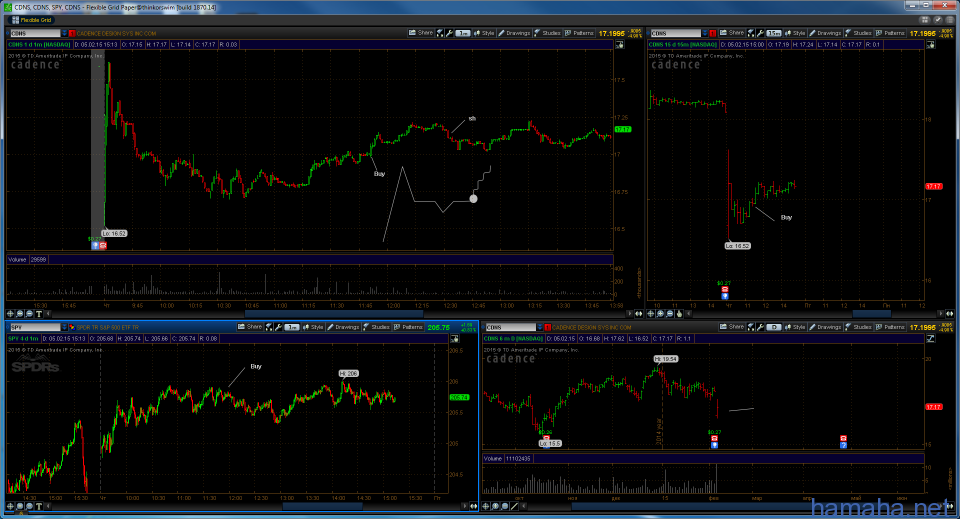Open Share menu in bottom-right daily CDNS chart
Image resolution: width=960 pixels, height=519 pixels.
(732, 327)
